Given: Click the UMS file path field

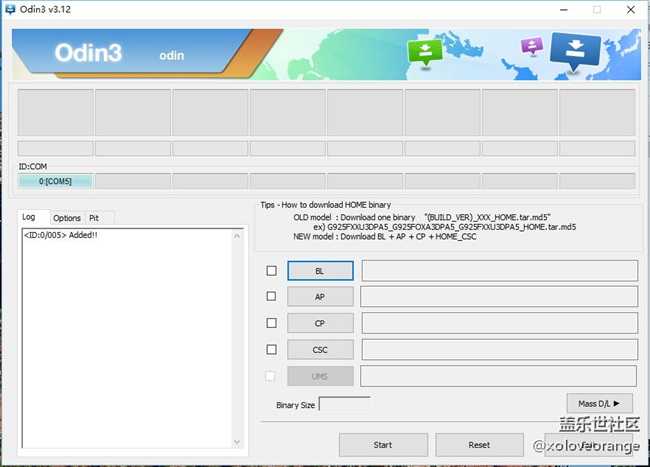Looking at the screenshot, I should click(499, 376).
